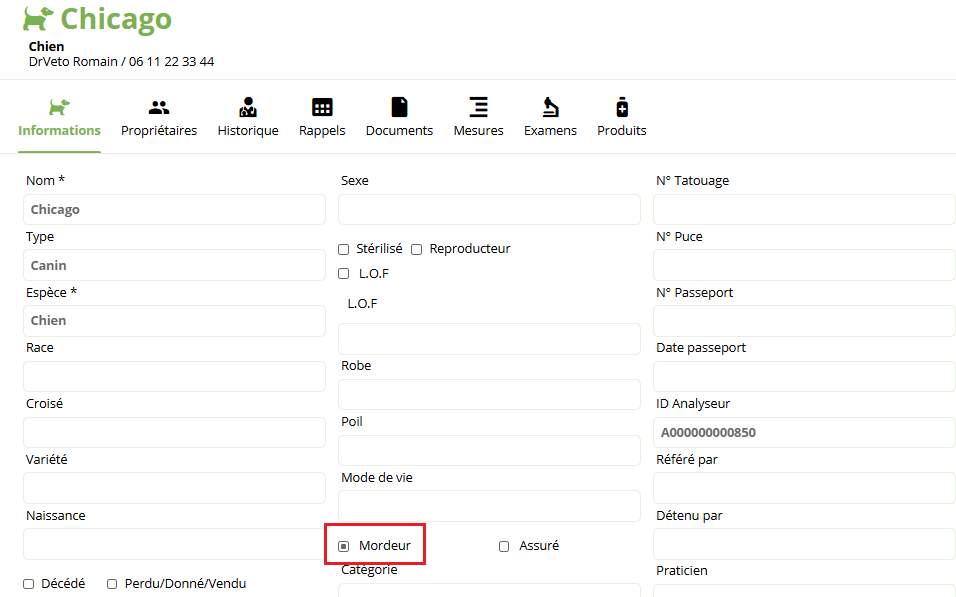Open the Historique doctor icon
This screenshot has height=597, width=956.
pyautogui.click(x=248, y=107)
